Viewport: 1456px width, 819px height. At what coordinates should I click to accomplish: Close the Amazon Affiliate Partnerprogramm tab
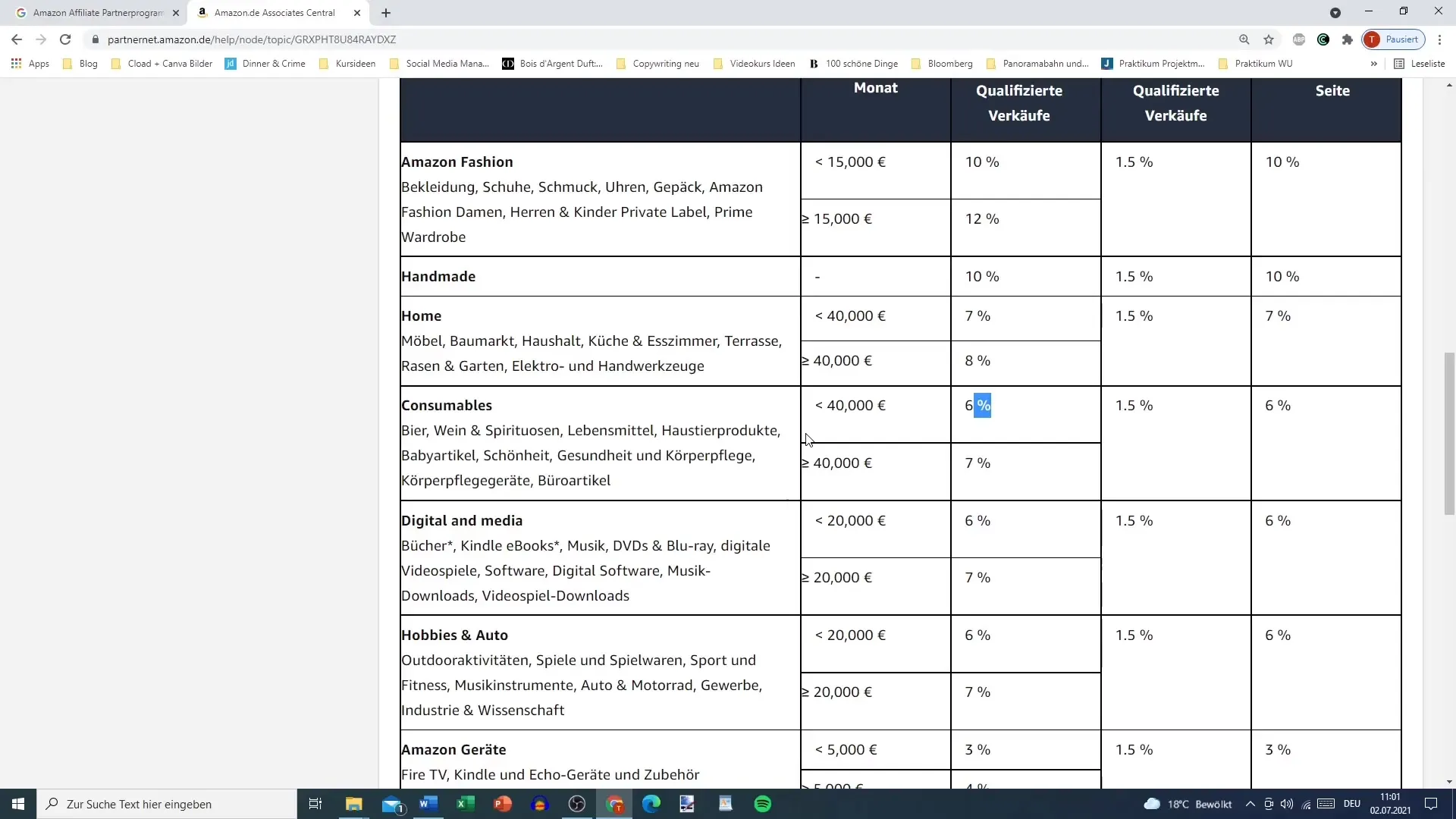tap(176, 13)
